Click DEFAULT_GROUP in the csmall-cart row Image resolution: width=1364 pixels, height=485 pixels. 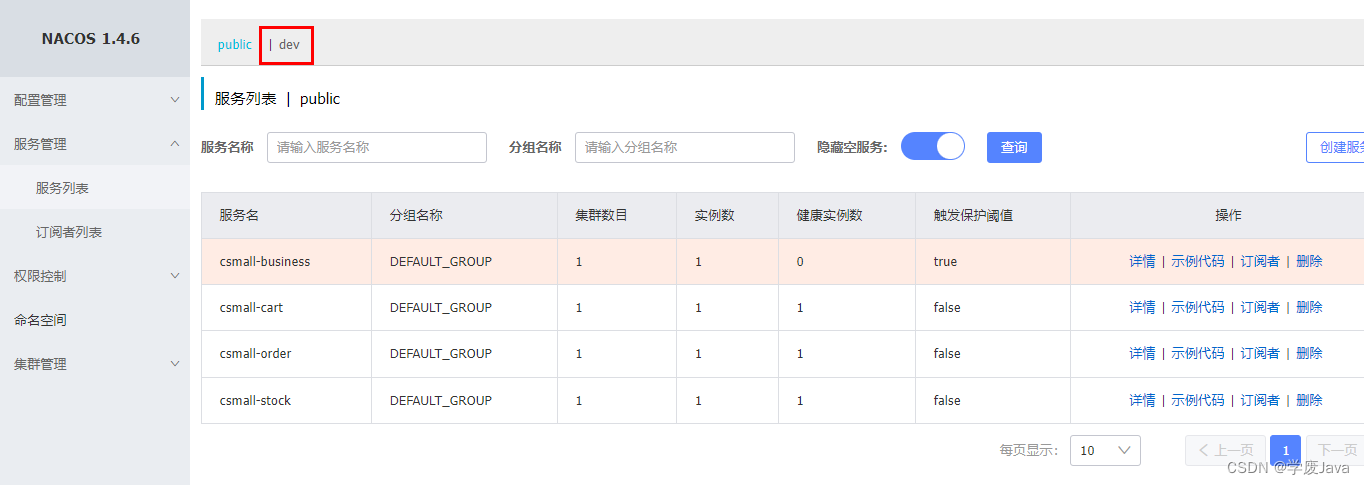[x=440, y=307]
